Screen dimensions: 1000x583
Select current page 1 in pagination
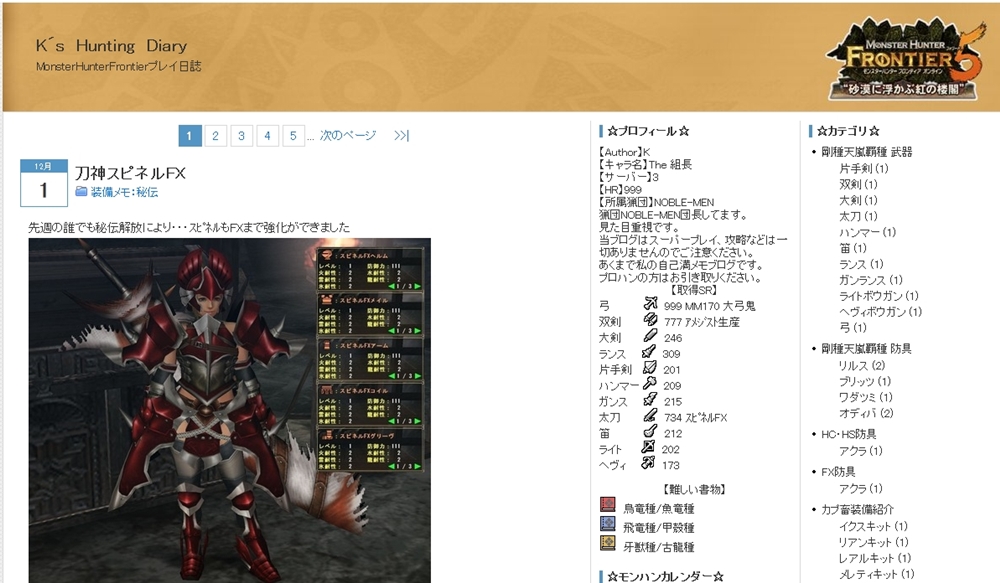tap(189, 135)
